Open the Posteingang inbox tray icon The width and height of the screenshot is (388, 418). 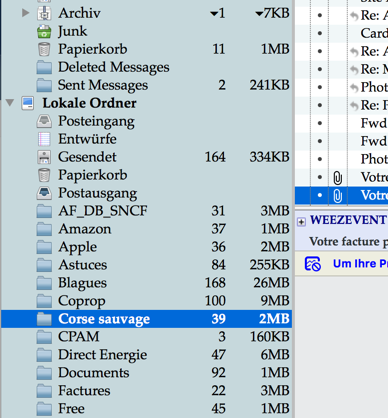44,121
